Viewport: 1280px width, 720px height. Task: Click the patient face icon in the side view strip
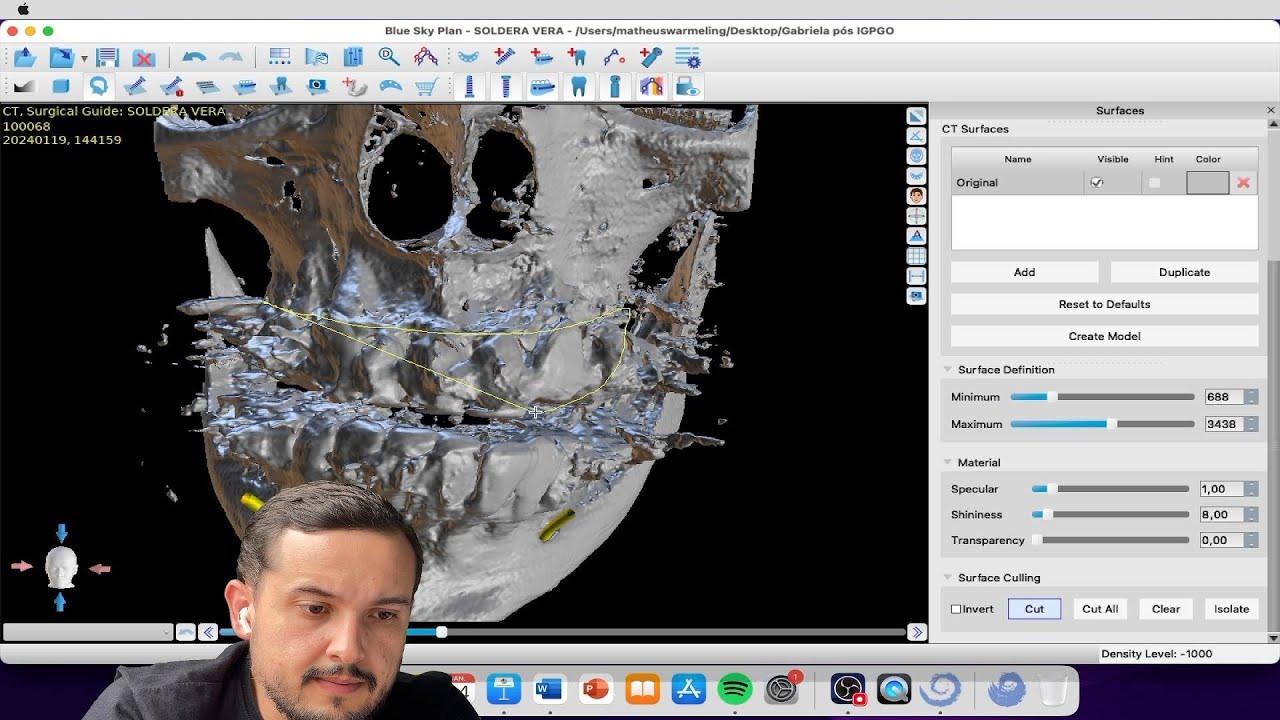[916, 196]
